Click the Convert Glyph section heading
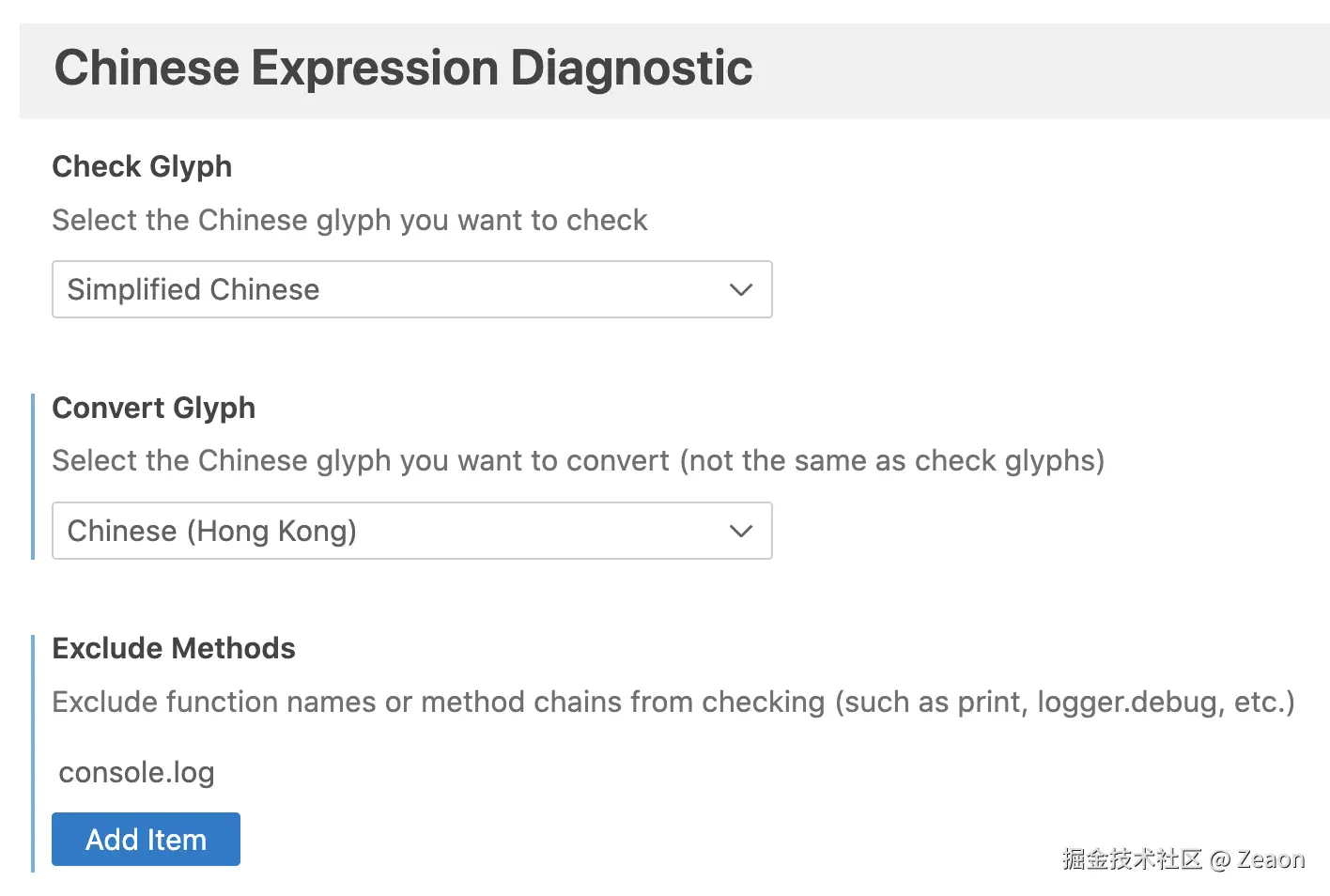The width and height of the screenshot is (1330, 896). [153, 408]
